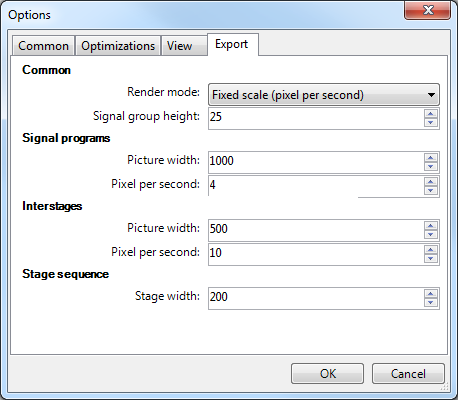
Task: Click the Cancel button
Action: 408,374
